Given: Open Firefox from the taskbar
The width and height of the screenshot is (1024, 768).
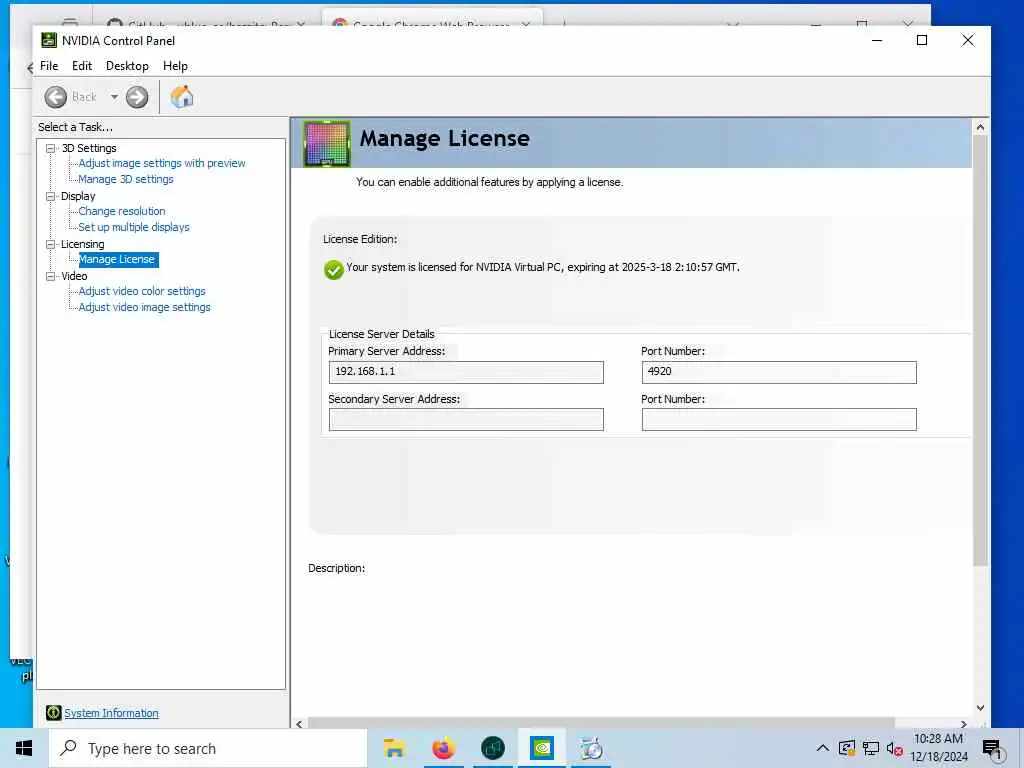Looking at the screenshot, I should pyautogui.click(x=443, y=748).
